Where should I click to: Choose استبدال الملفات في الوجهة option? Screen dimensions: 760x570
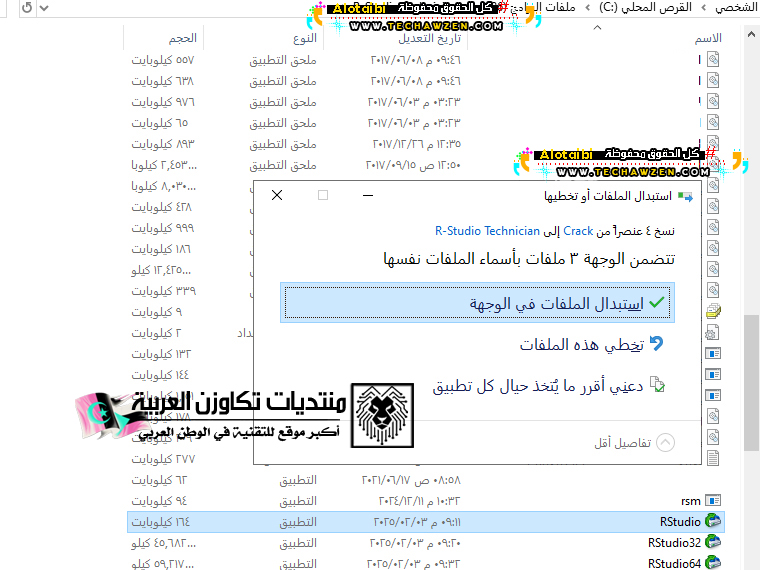[477, 303]
